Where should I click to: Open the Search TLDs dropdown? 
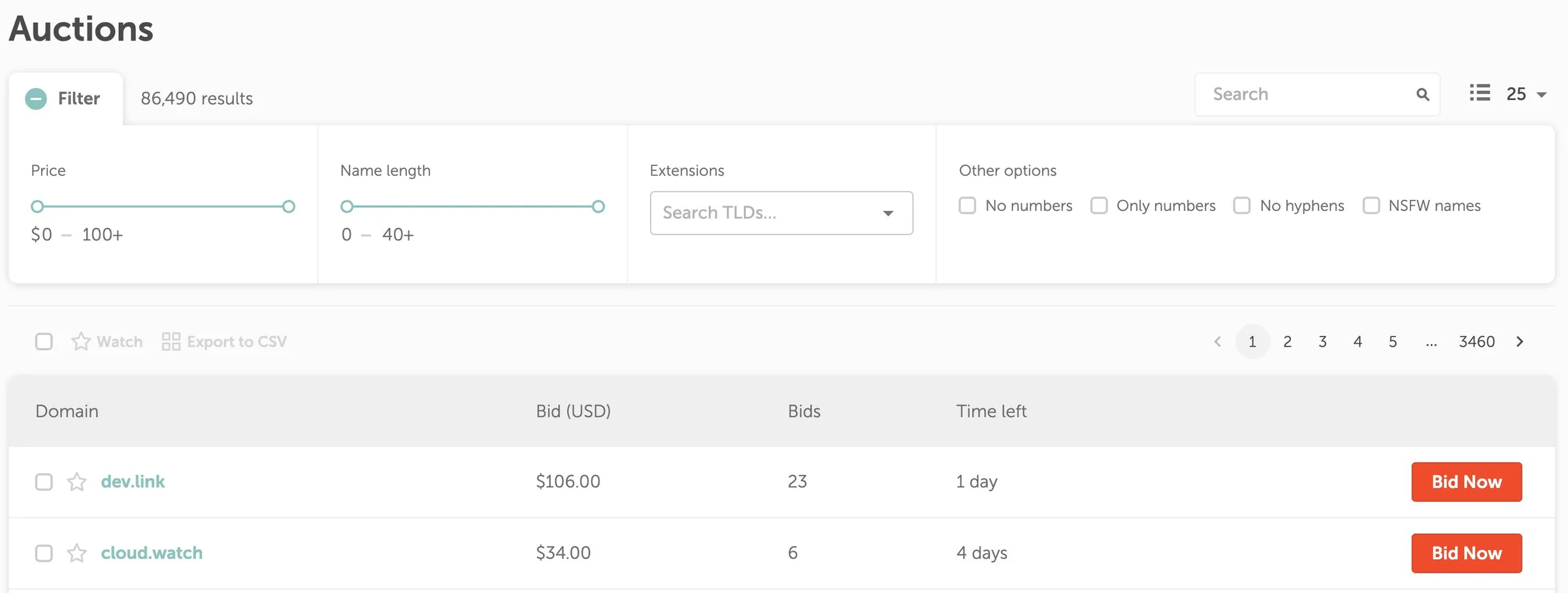781,213
